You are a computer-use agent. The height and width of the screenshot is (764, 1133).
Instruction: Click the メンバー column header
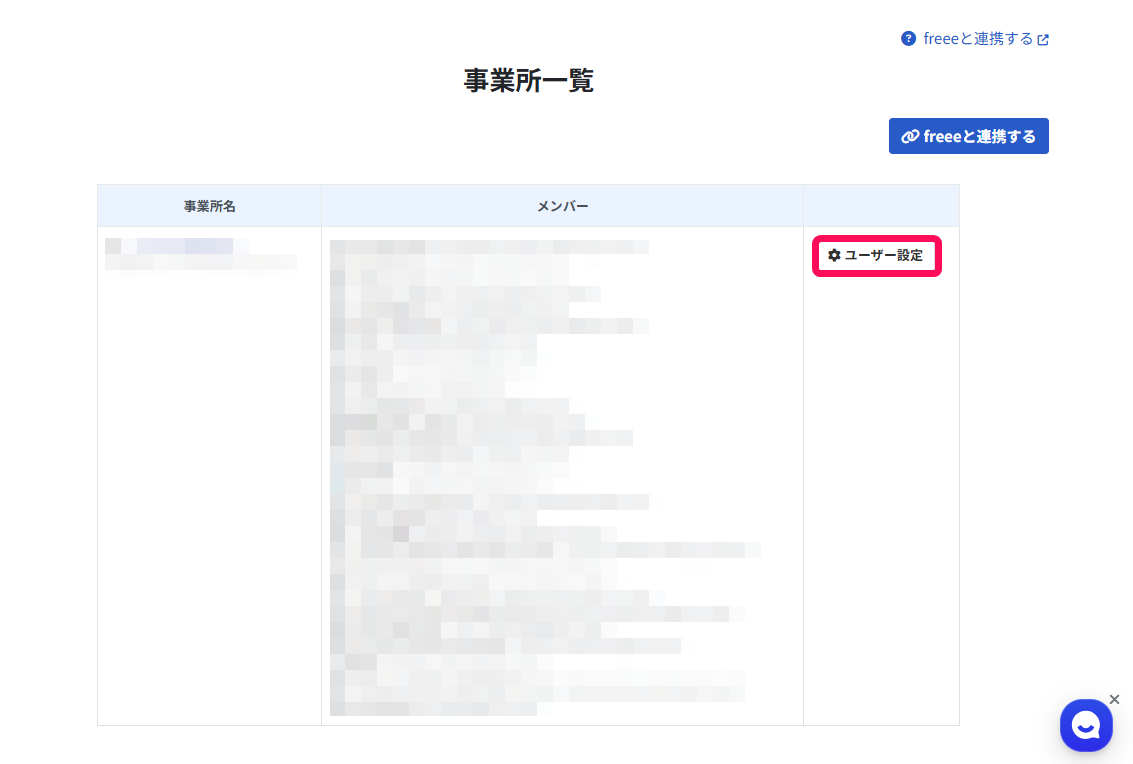point(562,206)
